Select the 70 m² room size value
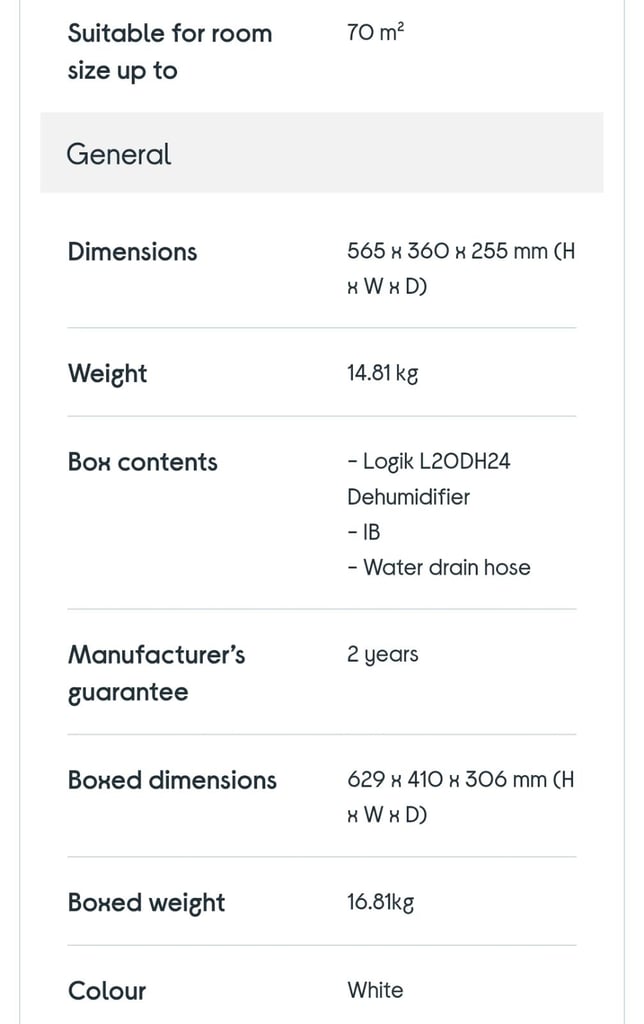This screenshot has width=644, height=1024. click(376, 31)
